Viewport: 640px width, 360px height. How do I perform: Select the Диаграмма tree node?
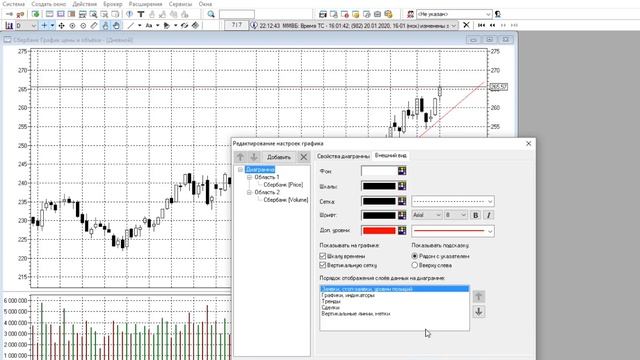pos(260,169)
